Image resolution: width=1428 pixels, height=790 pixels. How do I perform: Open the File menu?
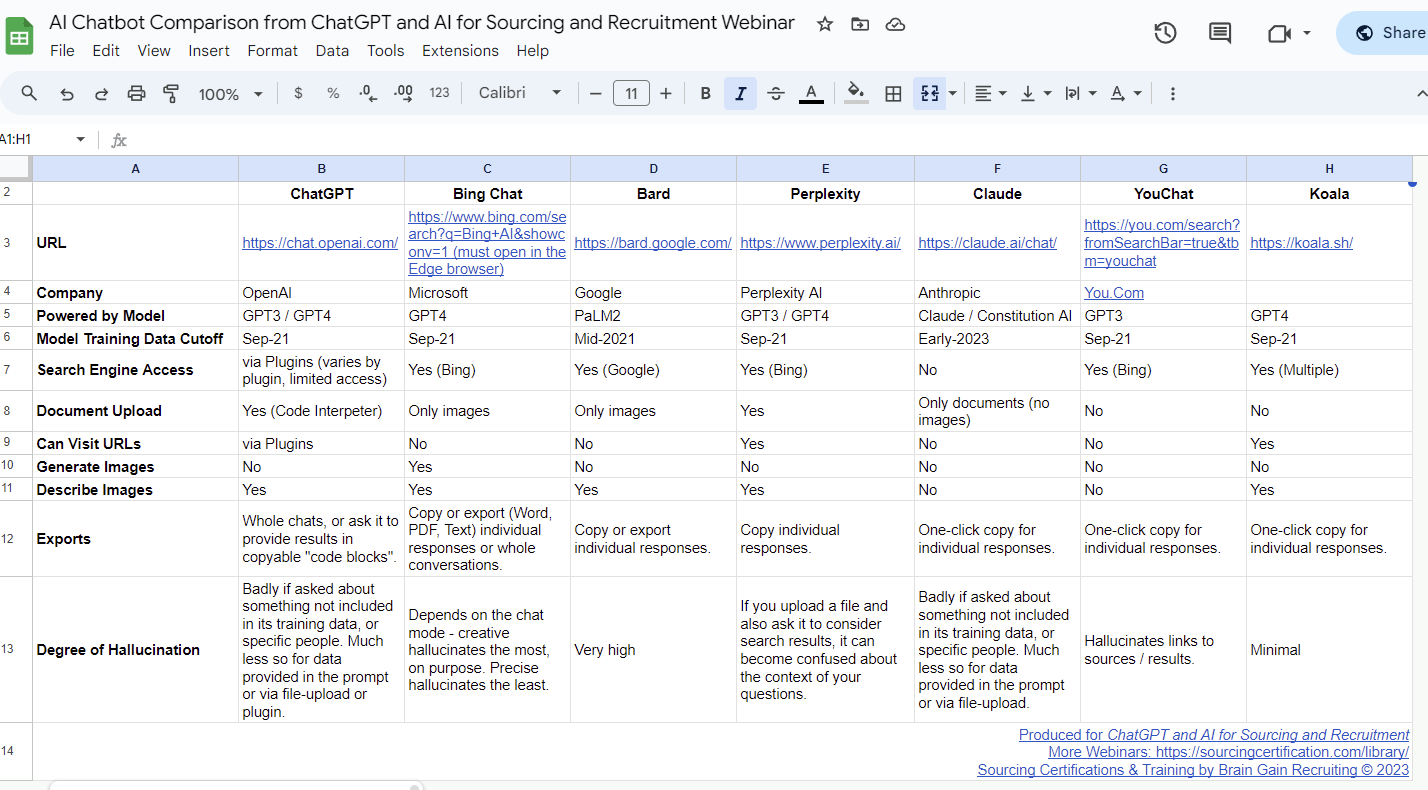(62, 51)
